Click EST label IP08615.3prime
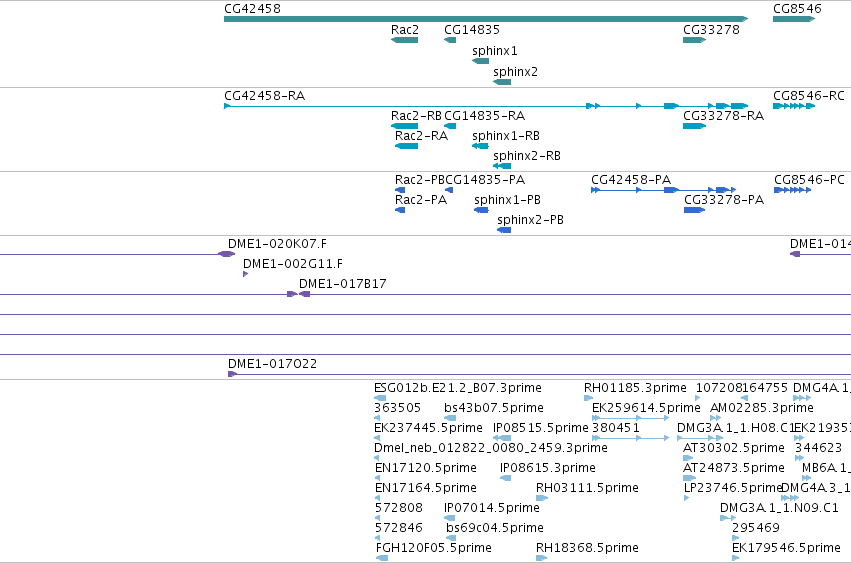 point(548,469)
